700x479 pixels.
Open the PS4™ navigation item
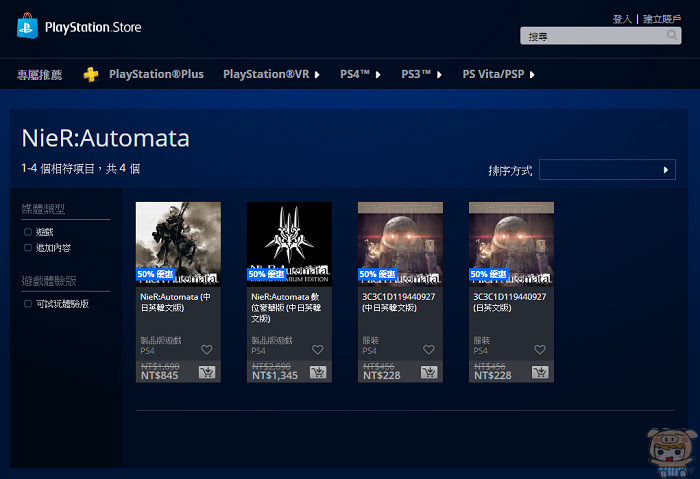(x=355, y=74)
